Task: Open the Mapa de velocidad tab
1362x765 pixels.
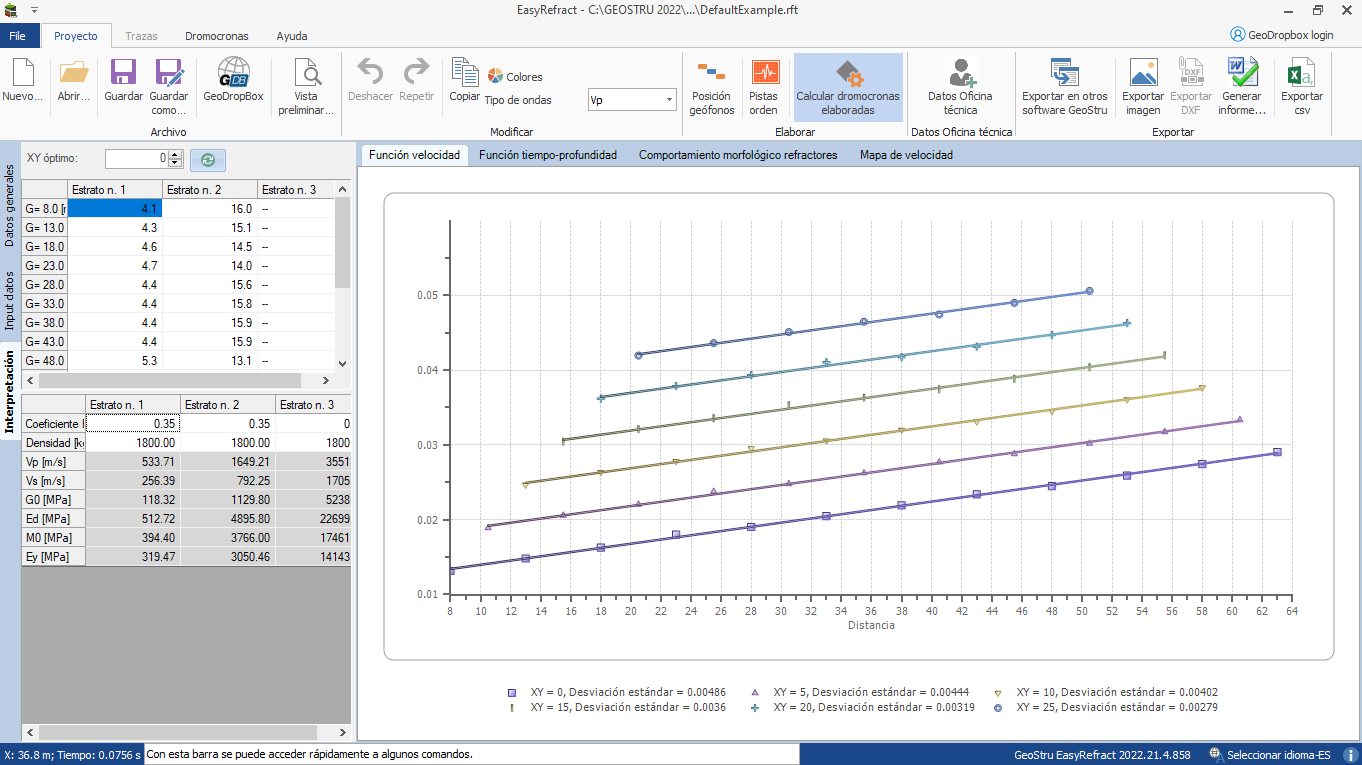Action: [906, 155]
